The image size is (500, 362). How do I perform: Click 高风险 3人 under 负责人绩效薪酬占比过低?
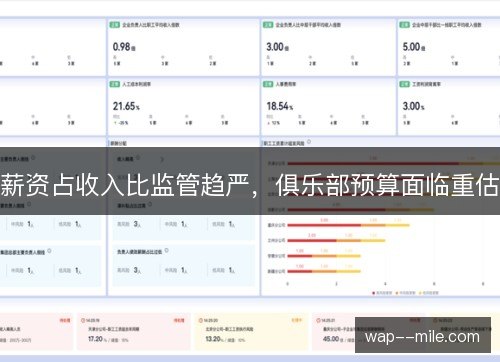[129, 270]
